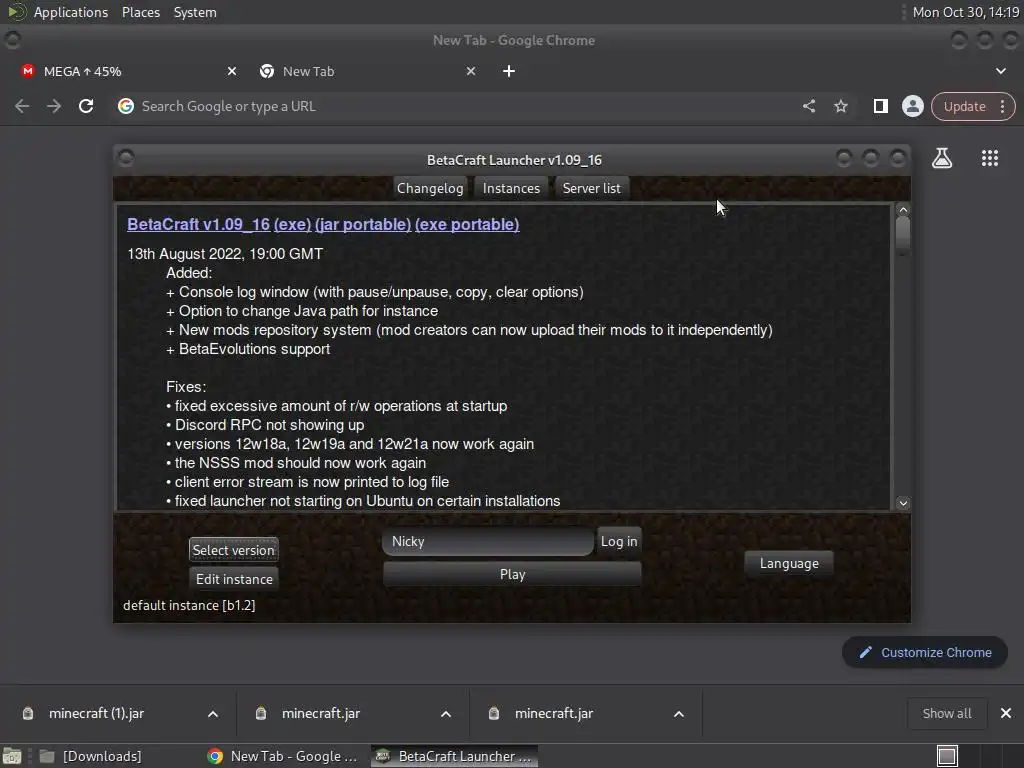Expand options for the middle minecraft.jar download

pos(446,714)
